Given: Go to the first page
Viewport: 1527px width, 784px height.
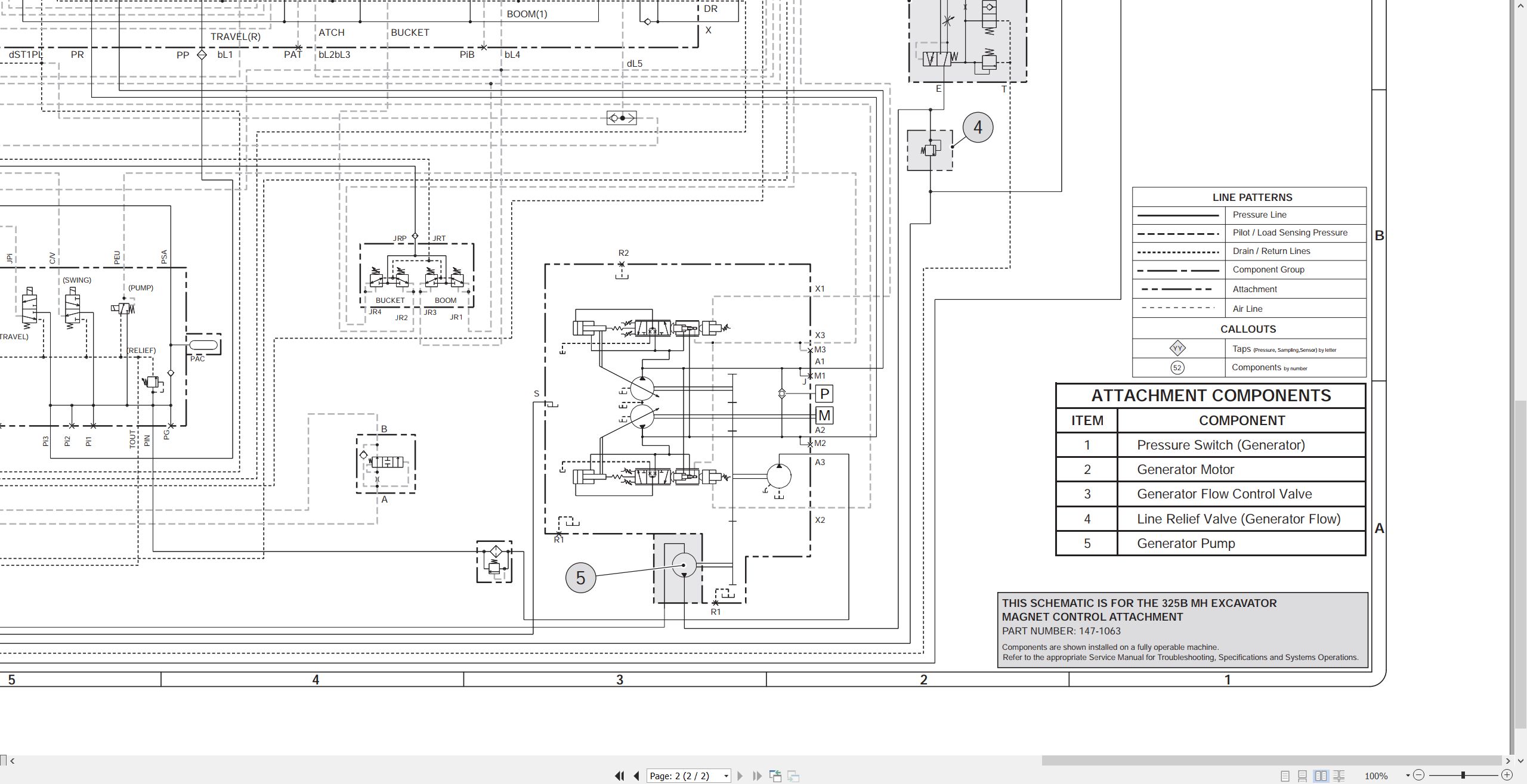Looking at the screenshot, I should point(619,776).
